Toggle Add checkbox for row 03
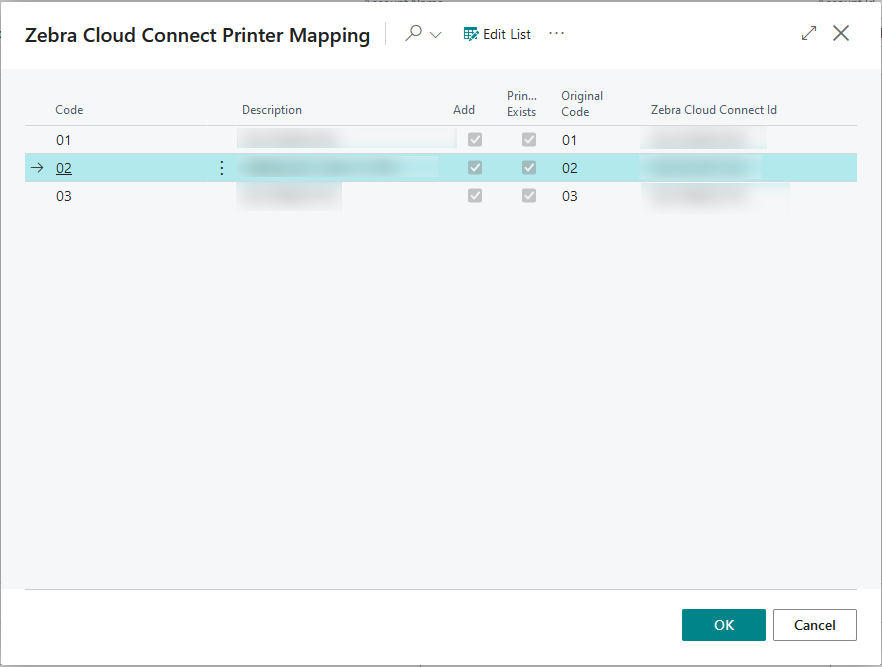882x667 pixels. (475, 196)
